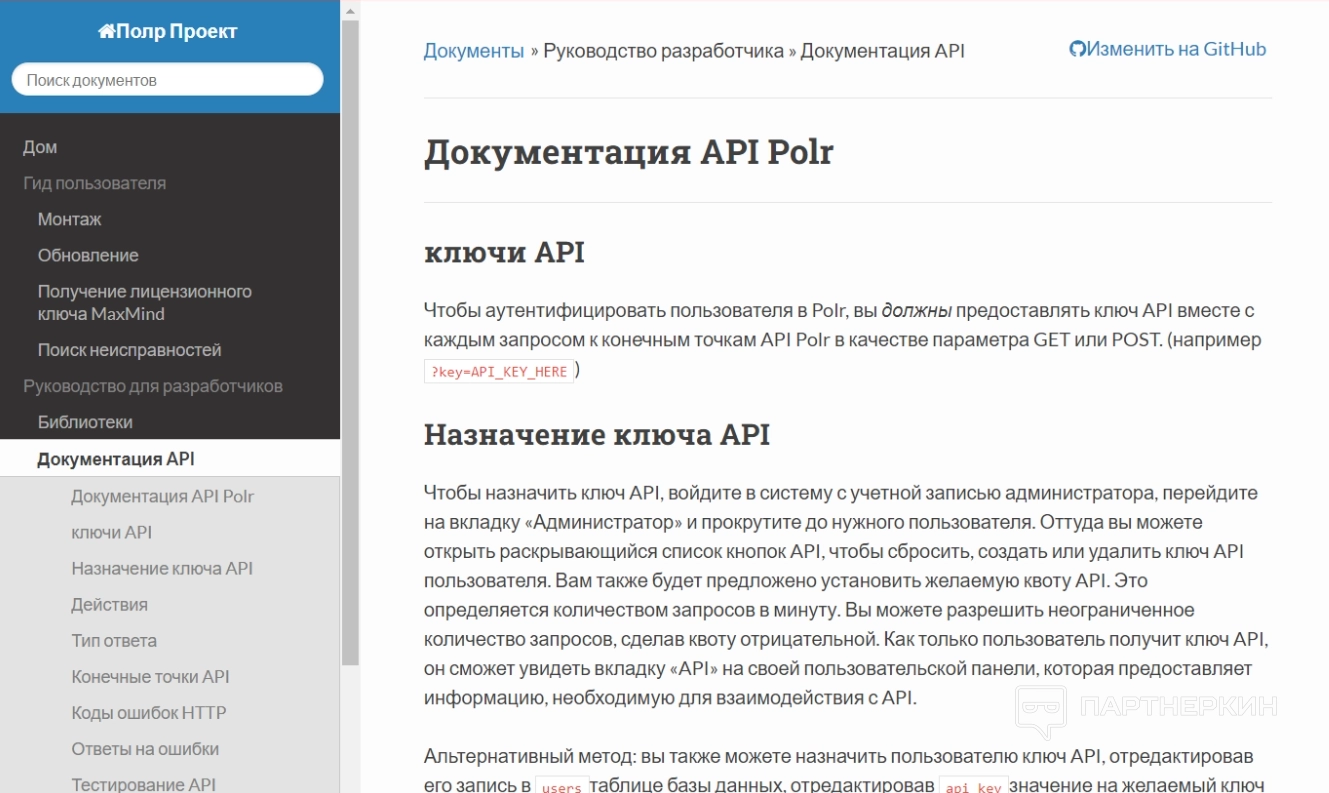
Task: Open the Изменить на GitHub link
Action: pyautogui.click(x=1168, y=49)
